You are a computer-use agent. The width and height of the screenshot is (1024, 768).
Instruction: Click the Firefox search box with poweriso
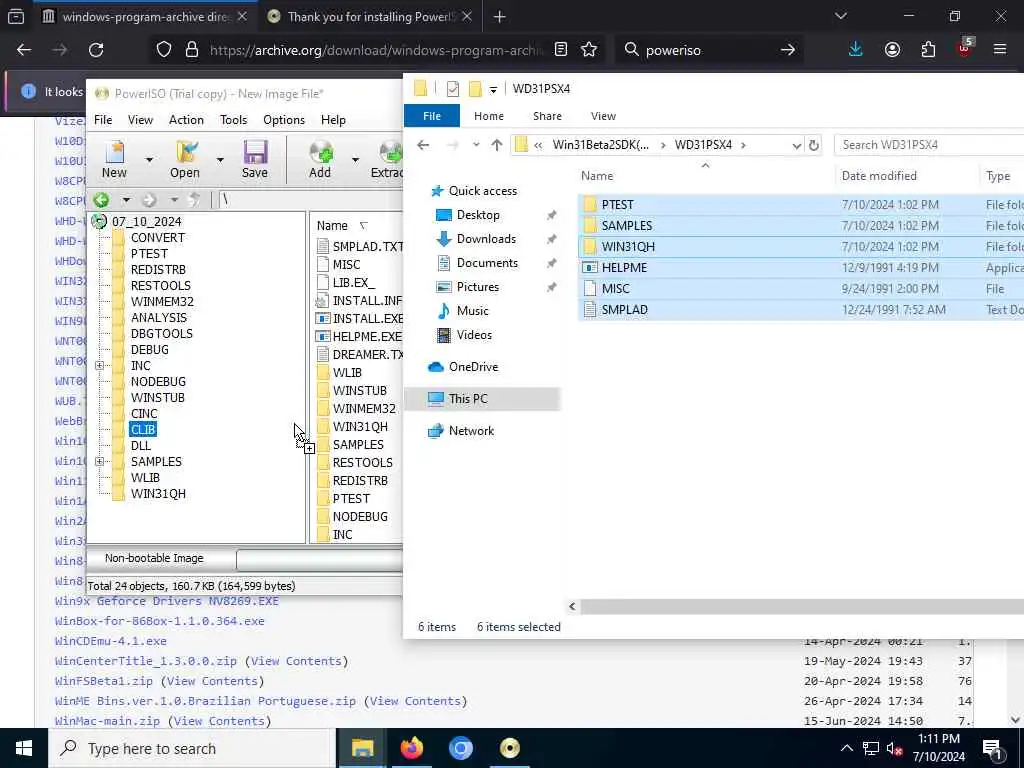click(x=709, y=50)
